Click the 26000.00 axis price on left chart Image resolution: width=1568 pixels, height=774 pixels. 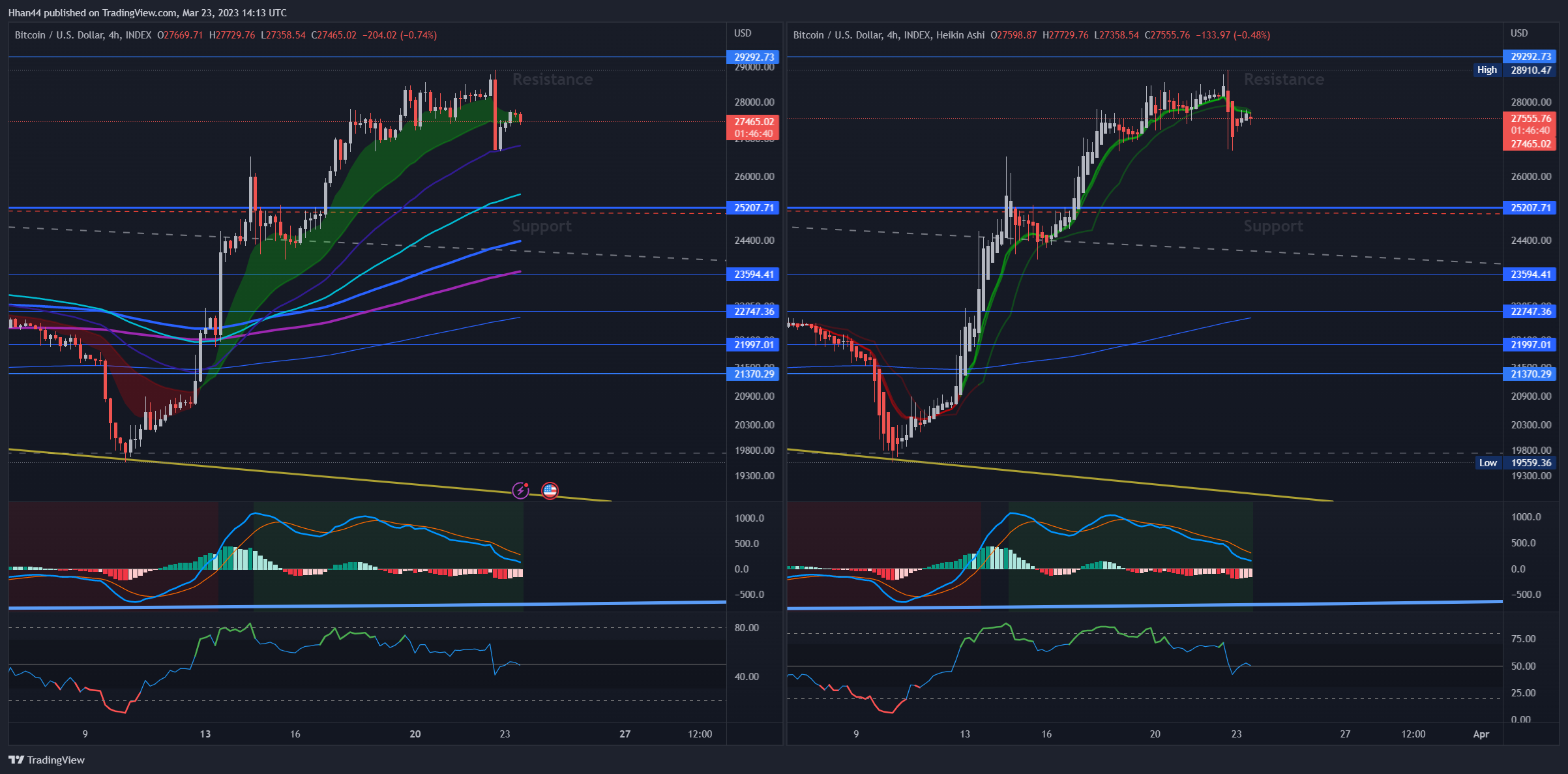[x=754, y=177]
